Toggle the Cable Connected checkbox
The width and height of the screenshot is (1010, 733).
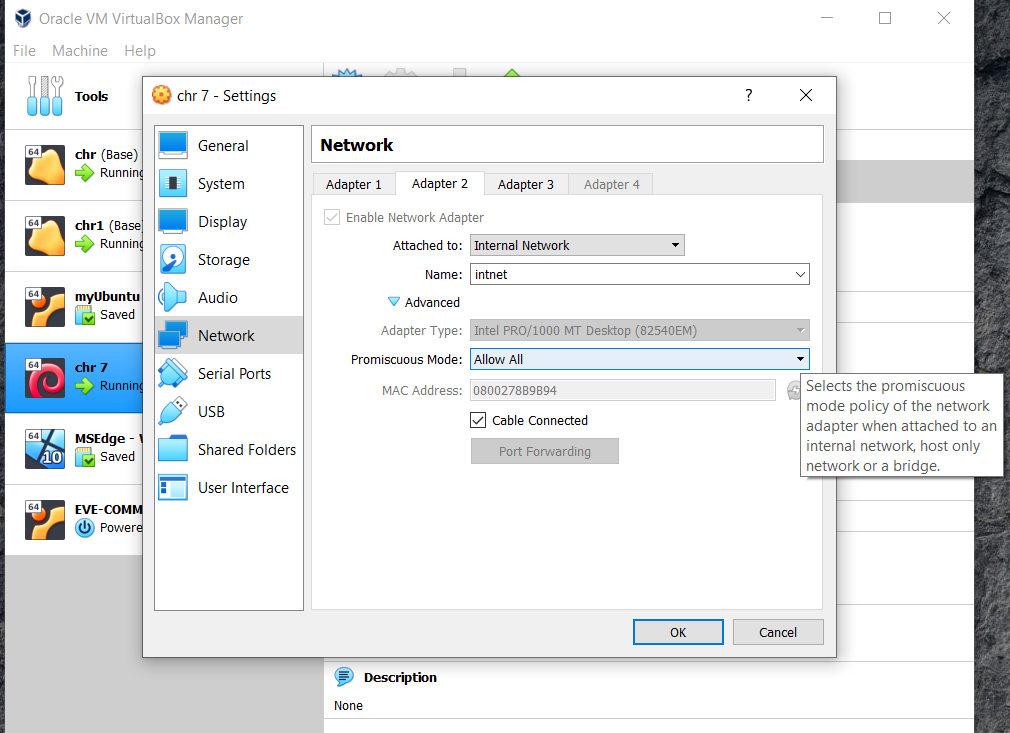pyautogui.click(x=477, y=420)
